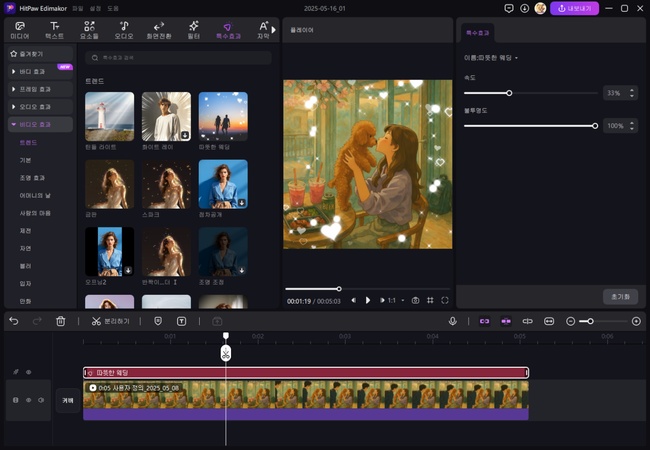Click the 속도 speed slider handle
This screenshot has height=450, width=650.
click(509, 93)
